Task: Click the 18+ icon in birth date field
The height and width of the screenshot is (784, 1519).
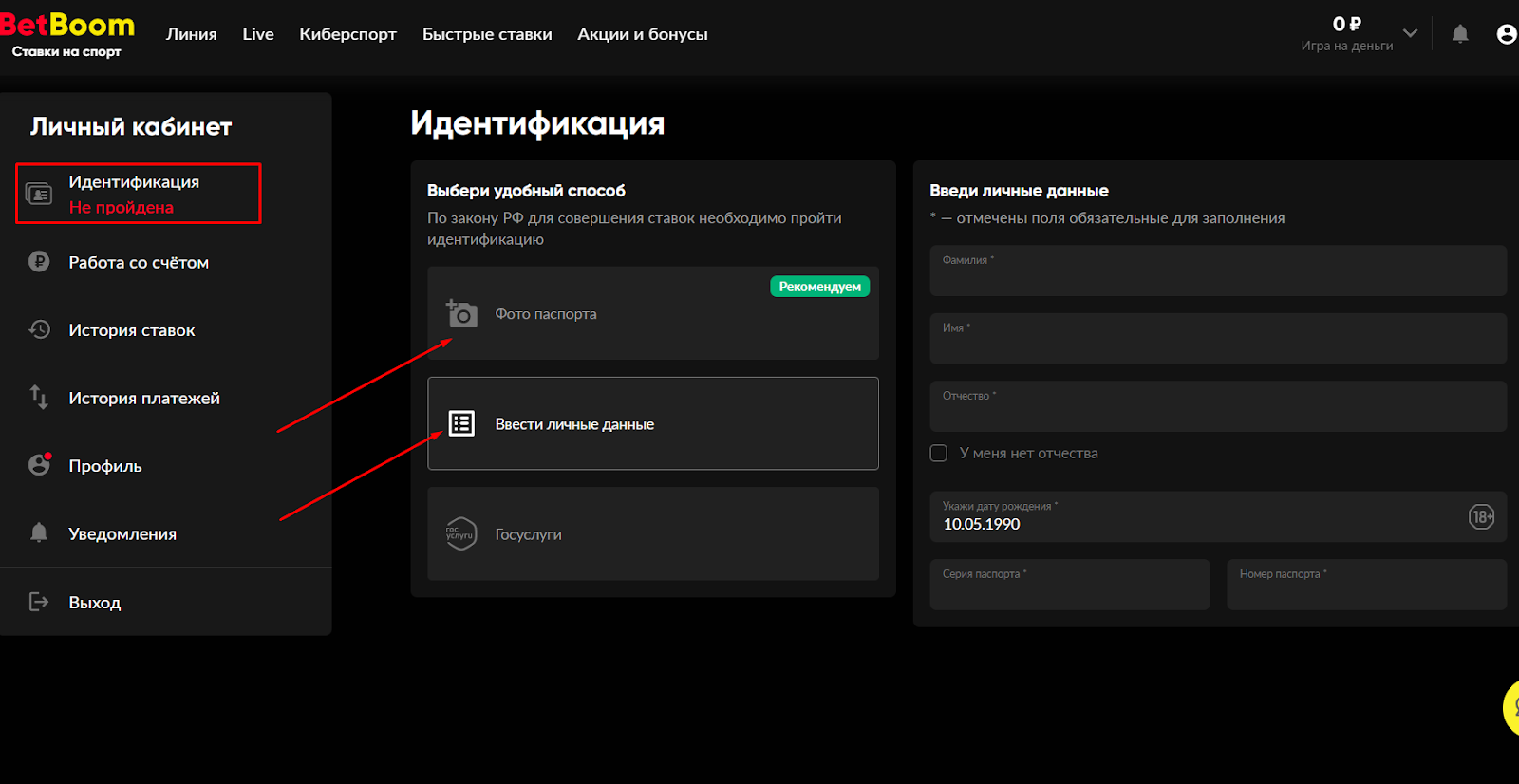Action: click(1481, 516)
